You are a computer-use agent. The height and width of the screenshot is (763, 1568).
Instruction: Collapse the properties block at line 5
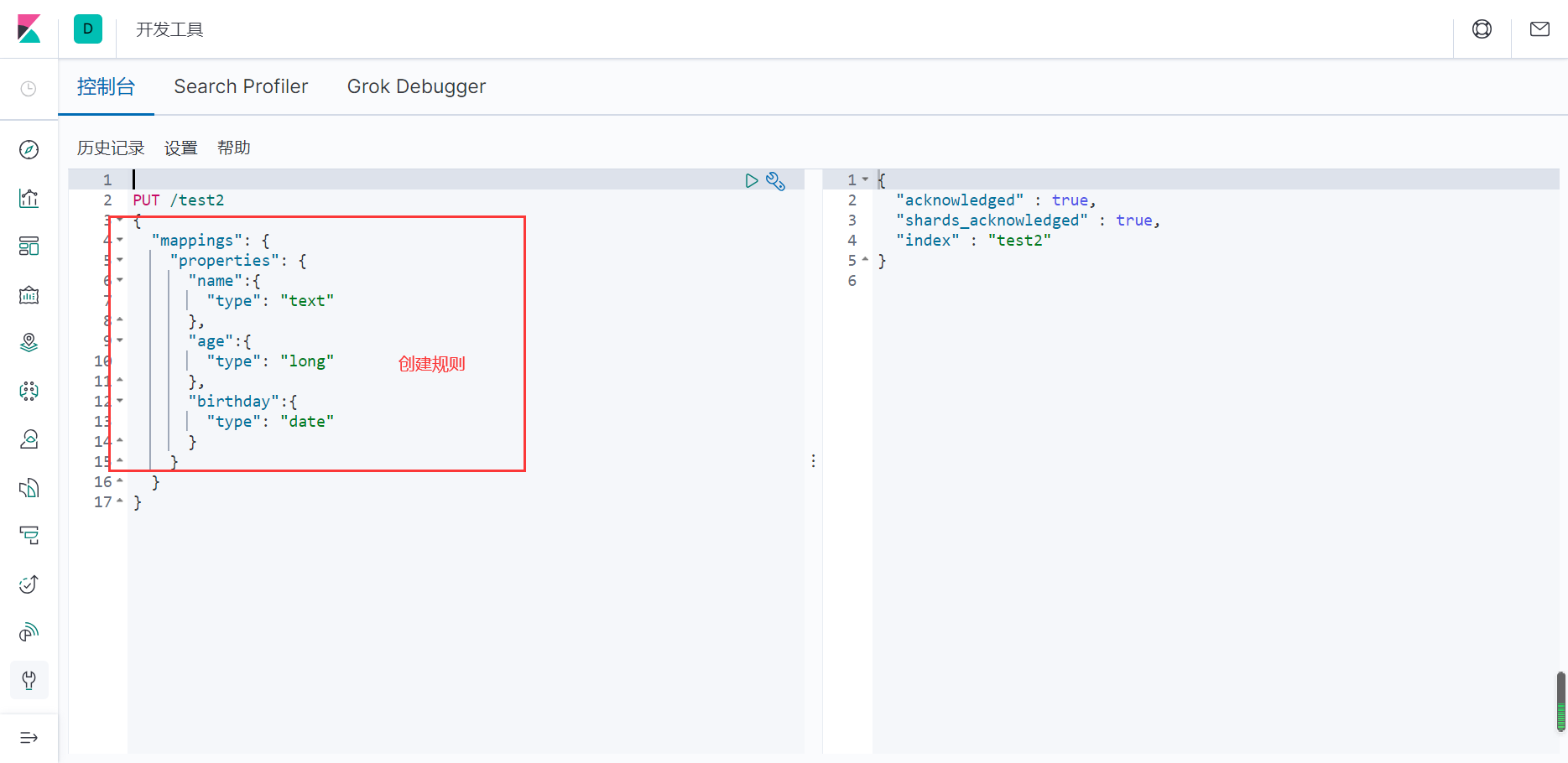[x=120, y=260]
